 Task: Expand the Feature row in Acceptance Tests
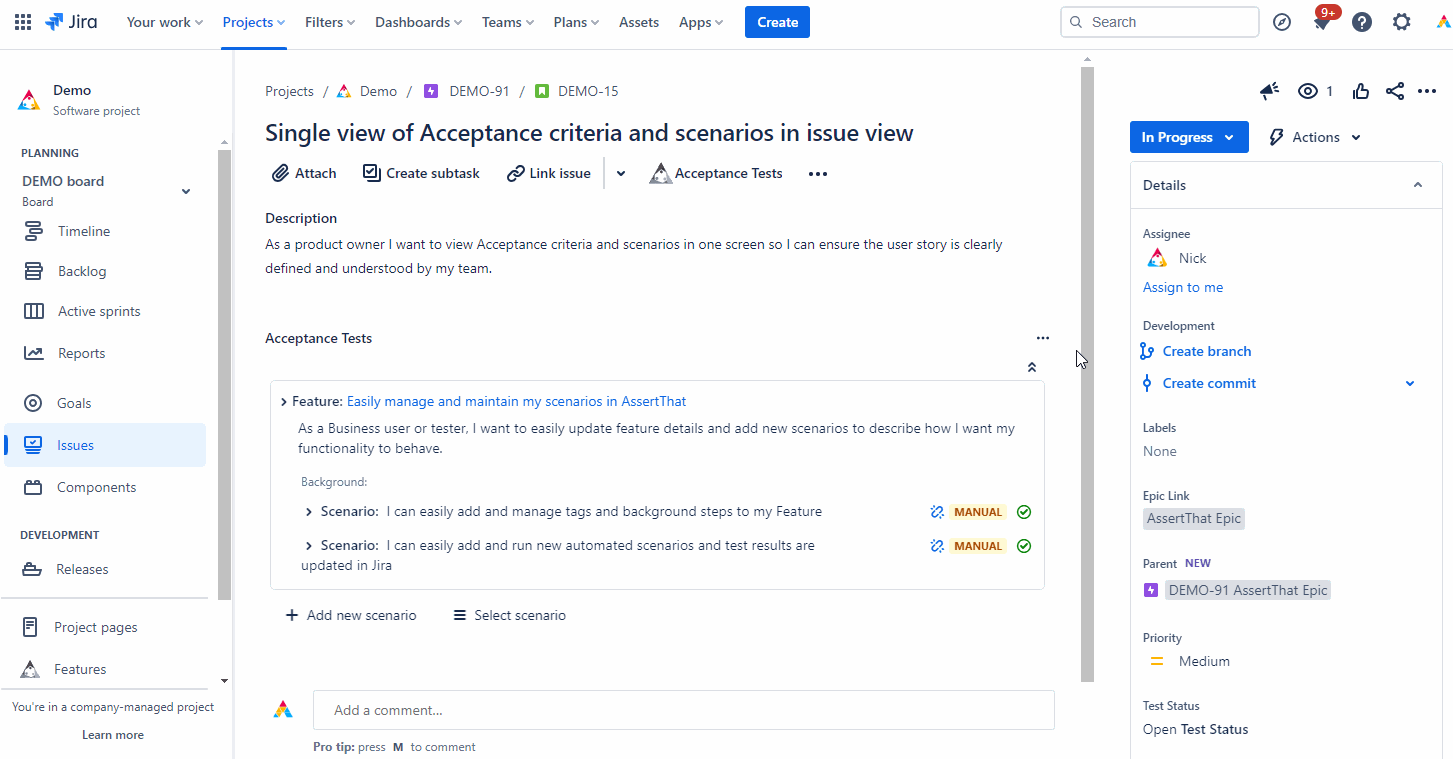click(283, 400)
